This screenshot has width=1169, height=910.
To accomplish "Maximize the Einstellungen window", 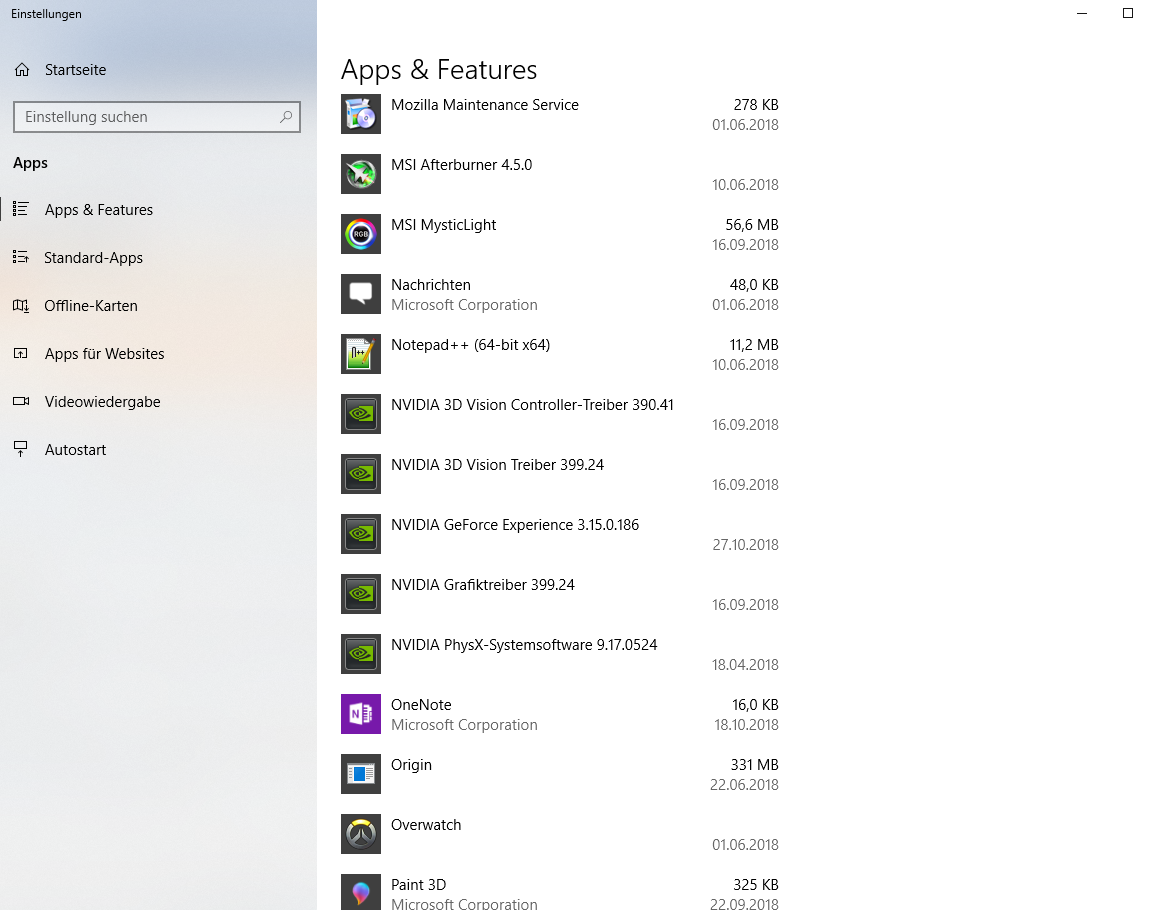I will click(1128, 13).
